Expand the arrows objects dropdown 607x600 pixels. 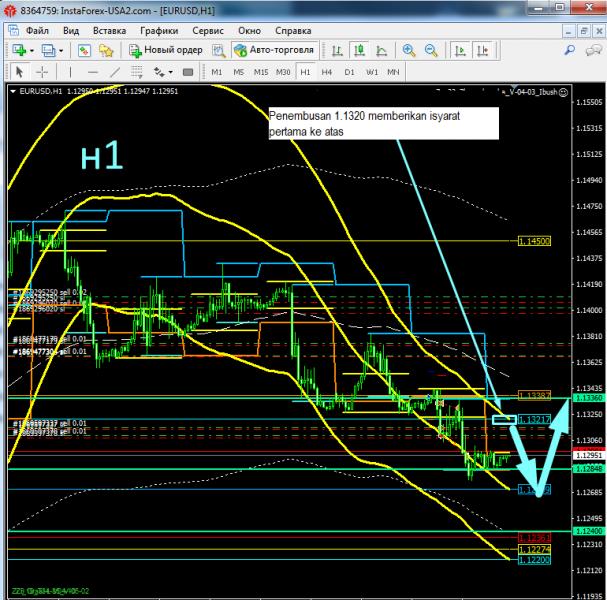tap(170, 72)
